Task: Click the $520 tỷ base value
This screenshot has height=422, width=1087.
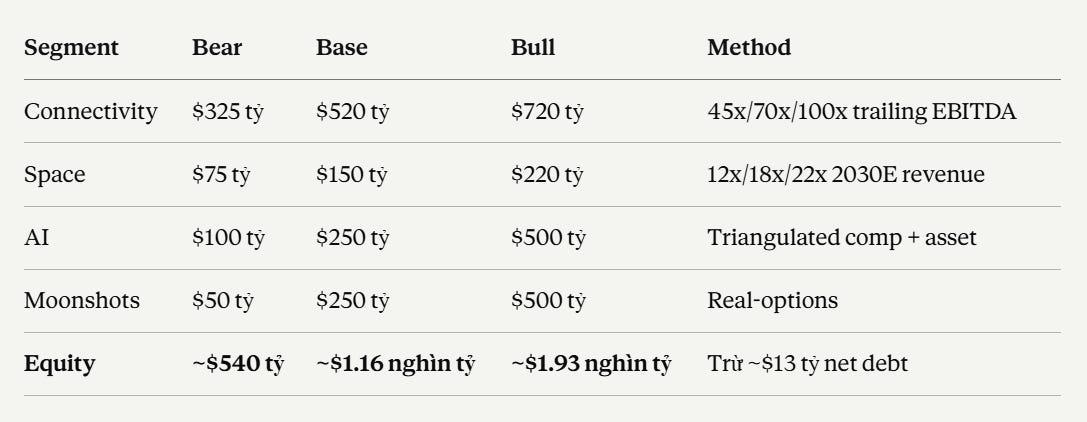Action: pyautogui.click(x=352, y=112)
